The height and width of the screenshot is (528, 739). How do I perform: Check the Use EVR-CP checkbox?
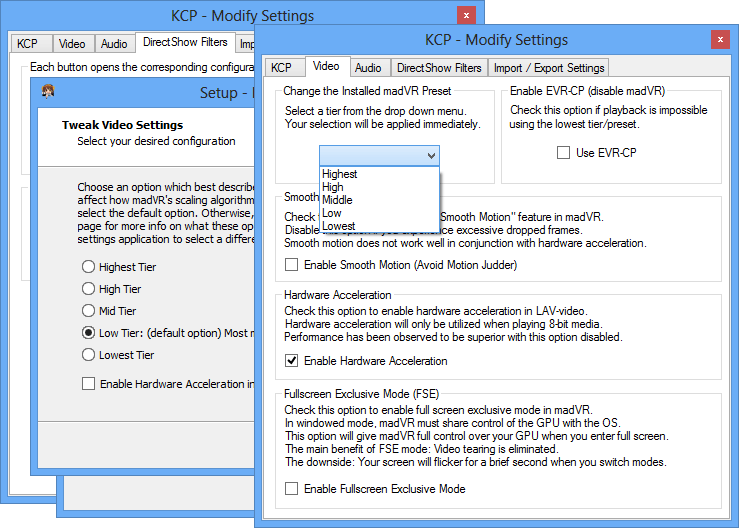tap(564, 153)
